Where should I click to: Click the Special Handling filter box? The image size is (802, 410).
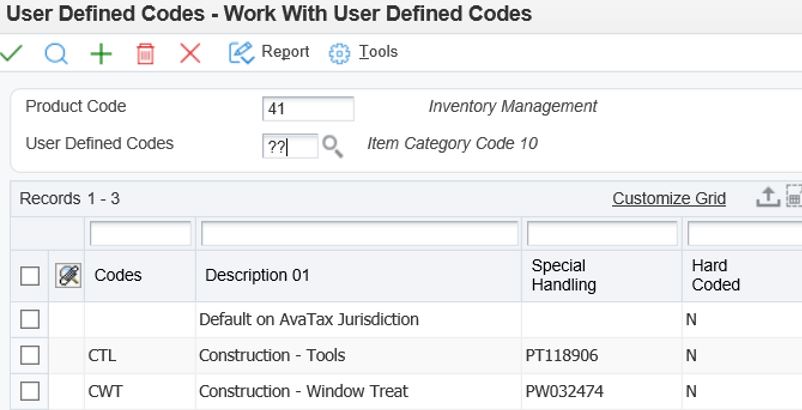tap(601, 234)
